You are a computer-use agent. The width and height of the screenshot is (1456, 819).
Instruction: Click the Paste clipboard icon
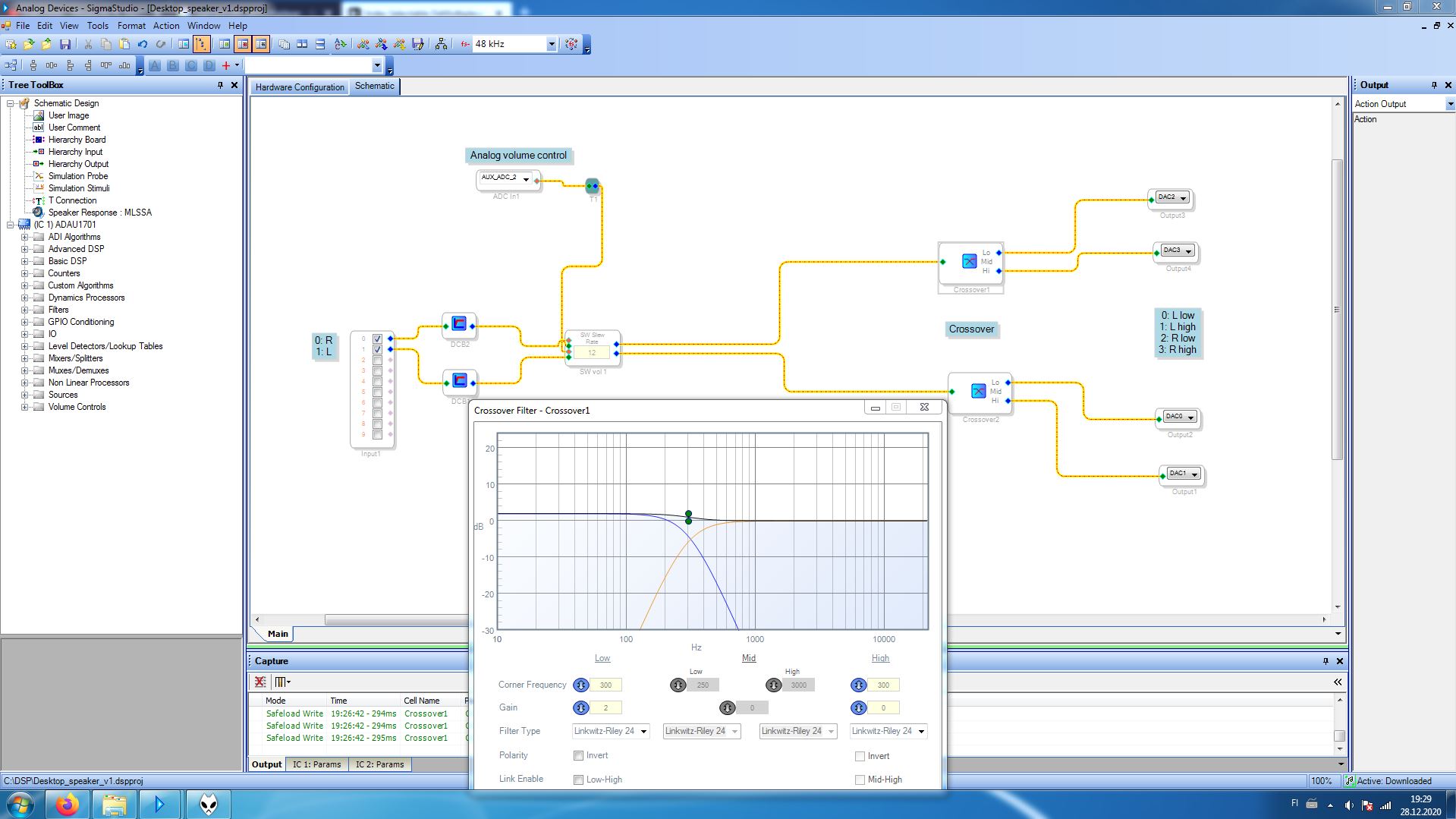point(124,44)
